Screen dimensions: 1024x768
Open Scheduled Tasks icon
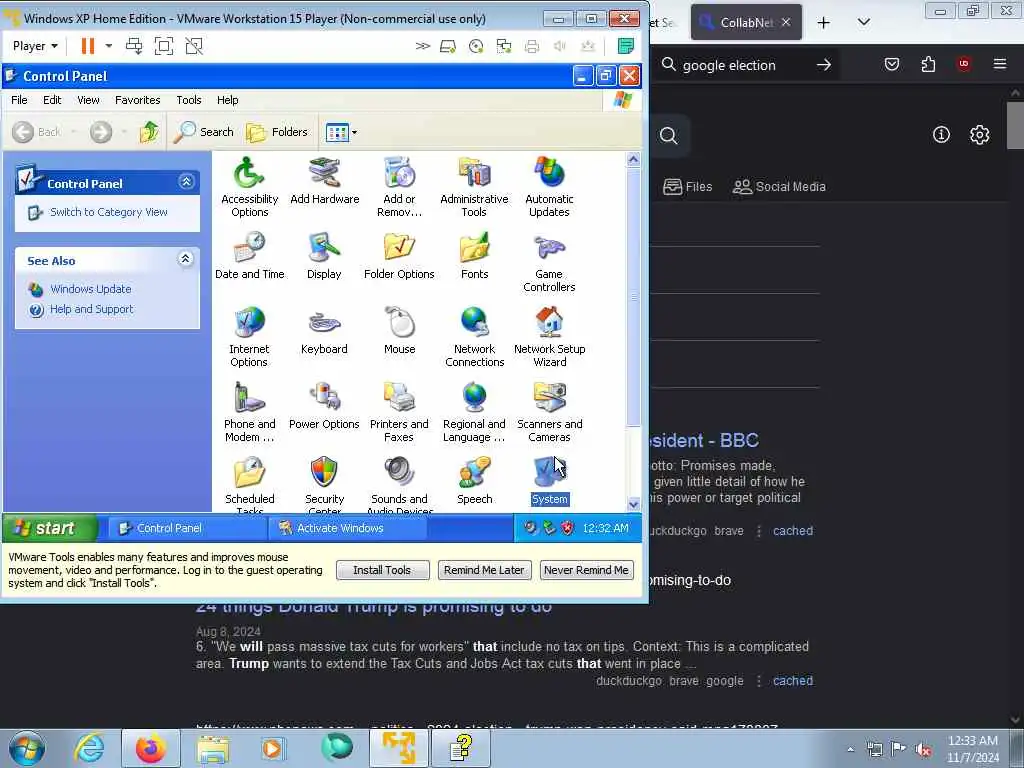[x=249, y=484]
